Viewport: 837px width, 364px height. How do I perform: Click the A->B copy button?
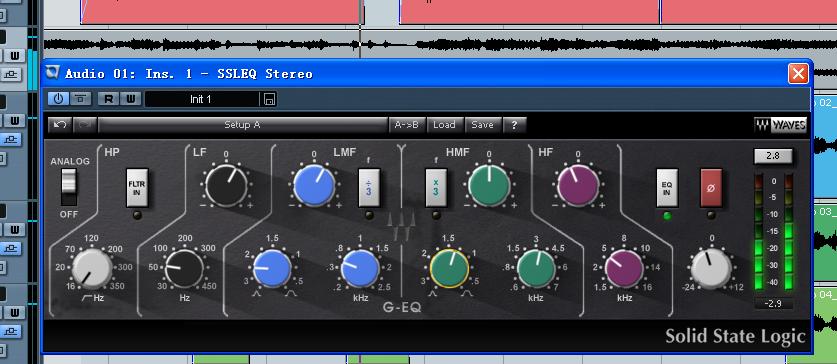point(407,125)
